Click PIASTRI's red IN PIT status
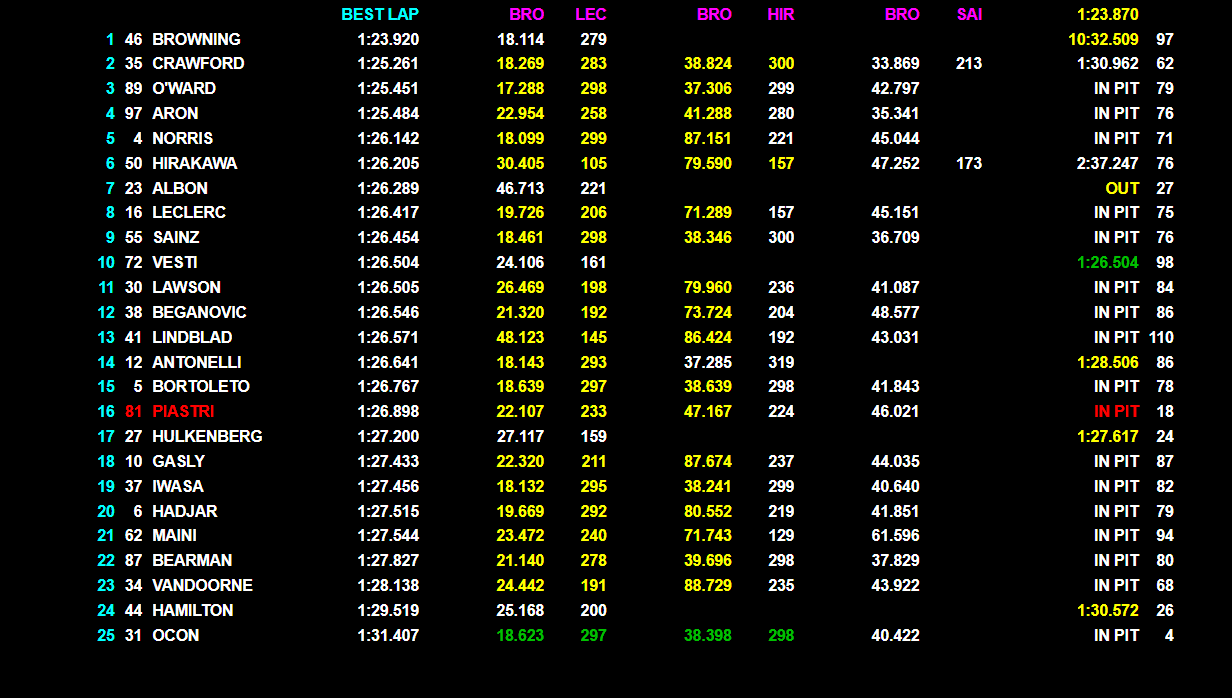This screenshot has width=1232, height=698. (x=1116, y=411)
